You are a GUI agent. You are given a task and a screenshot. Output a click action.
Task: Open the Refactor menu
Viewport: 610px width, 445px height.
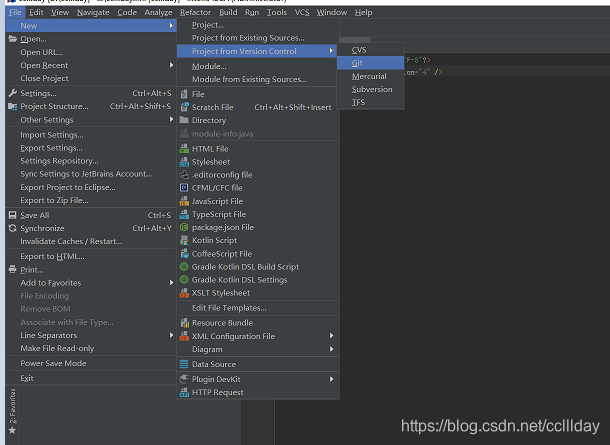click(195, 12)
